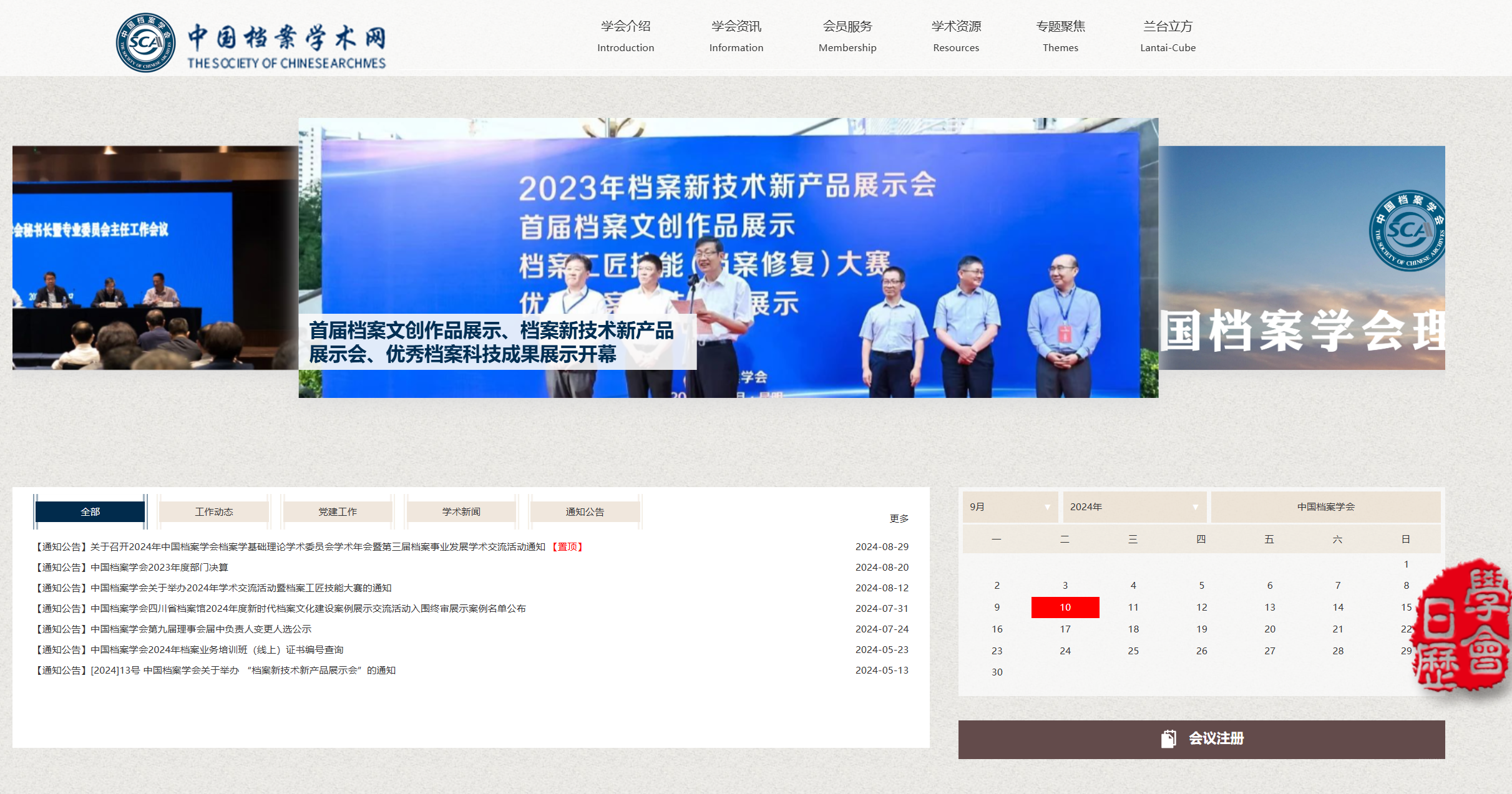Click the 中国档案学会 calendar header button
Screen dimensions: 1512x794
[x=1325, y=507]
